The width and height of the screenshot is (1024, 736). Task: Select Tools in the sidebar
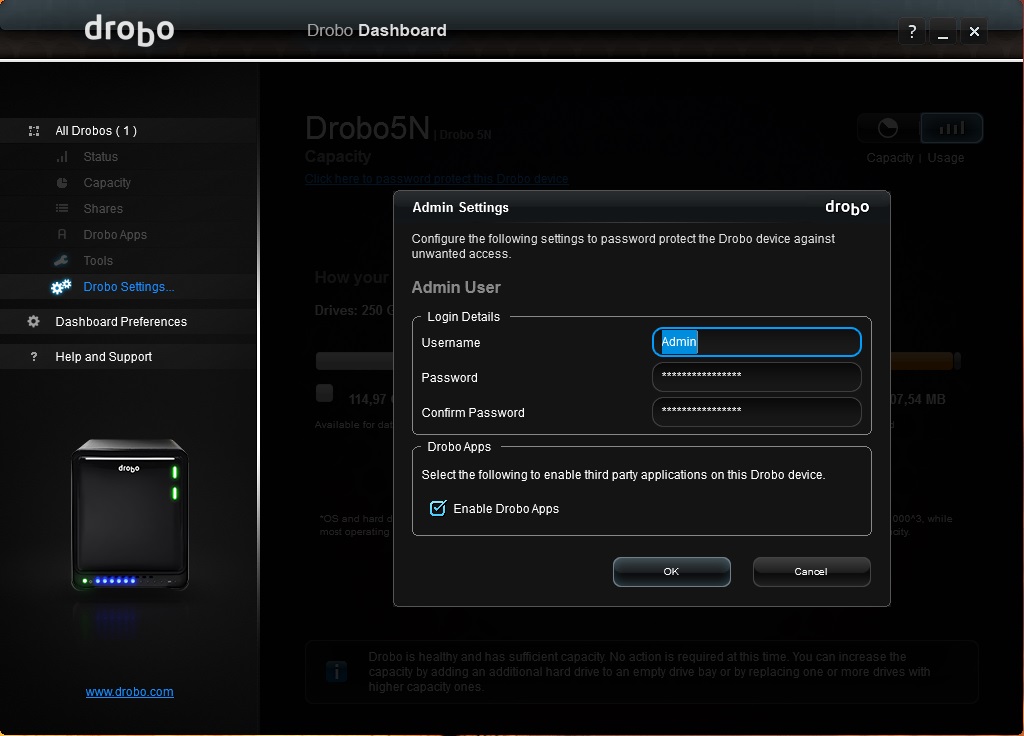98,261
